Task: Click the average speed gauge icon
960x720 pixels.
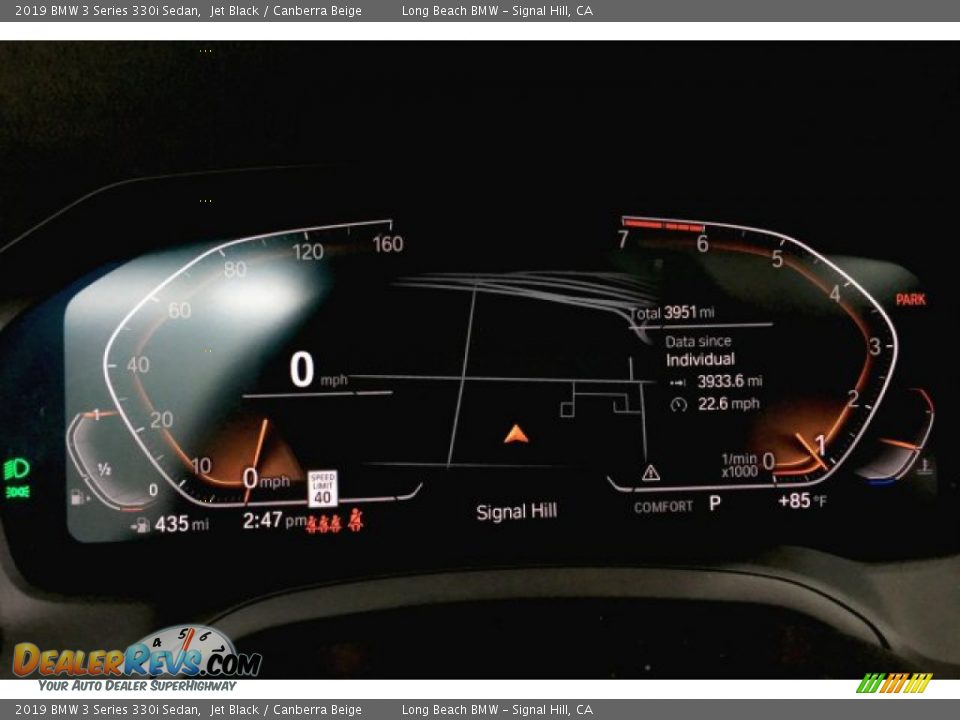Action: coord(679,404)
